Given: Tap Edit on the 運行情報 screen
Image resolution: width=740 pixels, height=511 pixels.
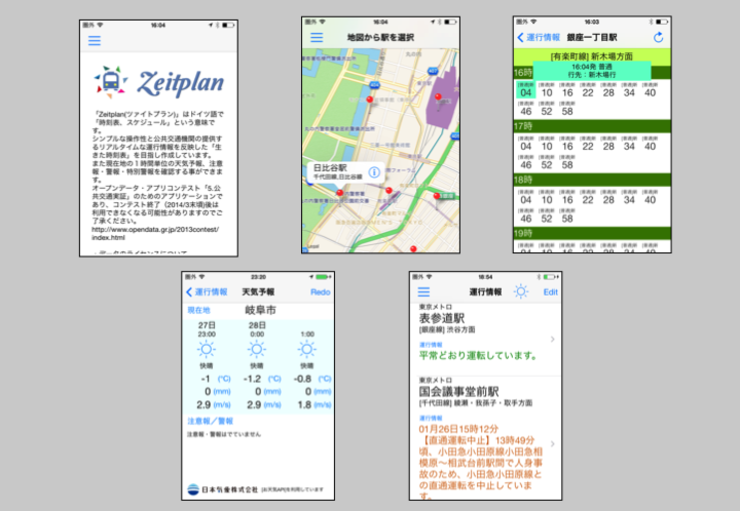Looking at the screenshot, I should (x=551, y=292).
